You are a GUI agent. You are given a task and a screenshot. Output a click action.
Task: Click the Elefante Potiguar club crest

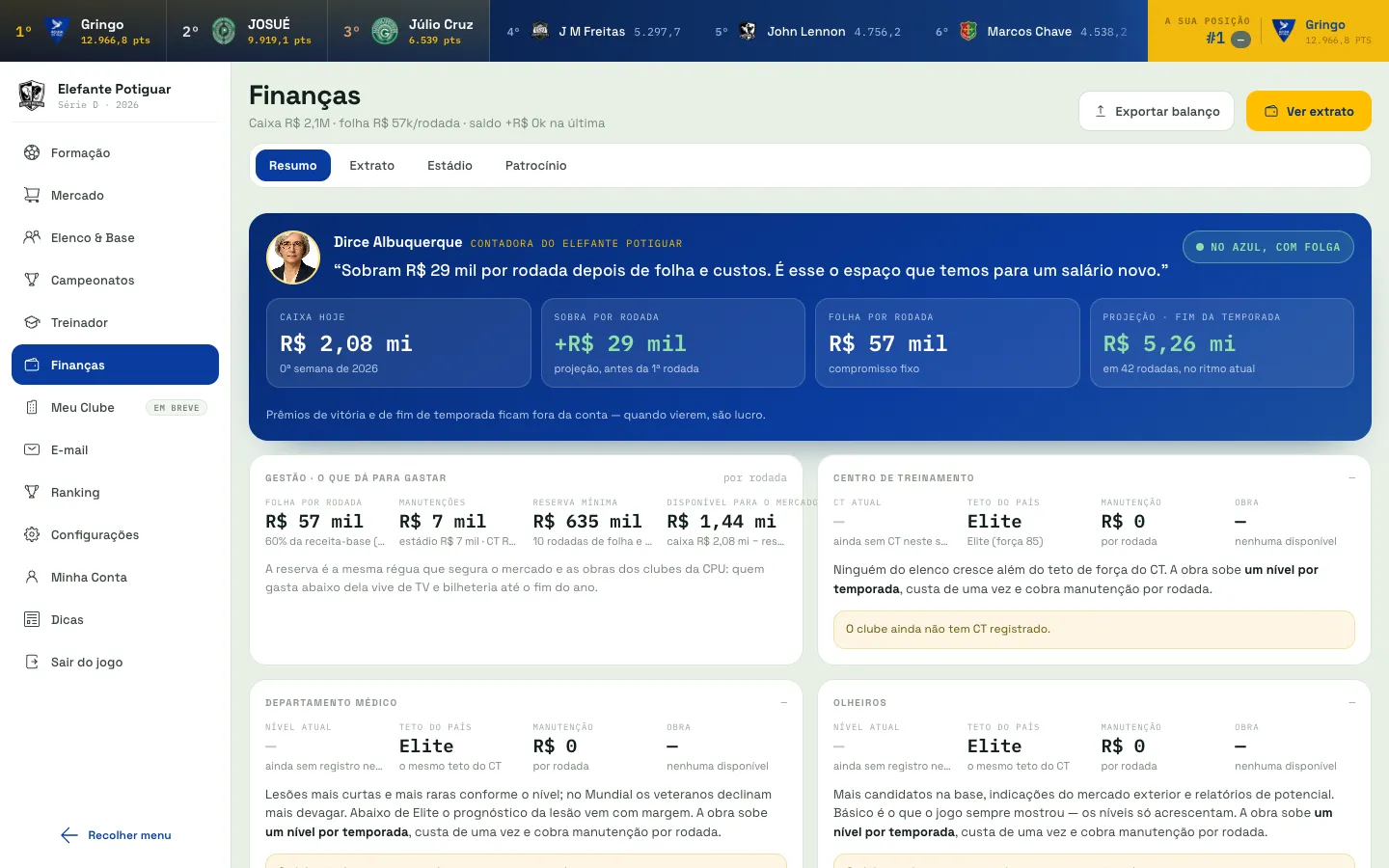[x=32, y=95]
